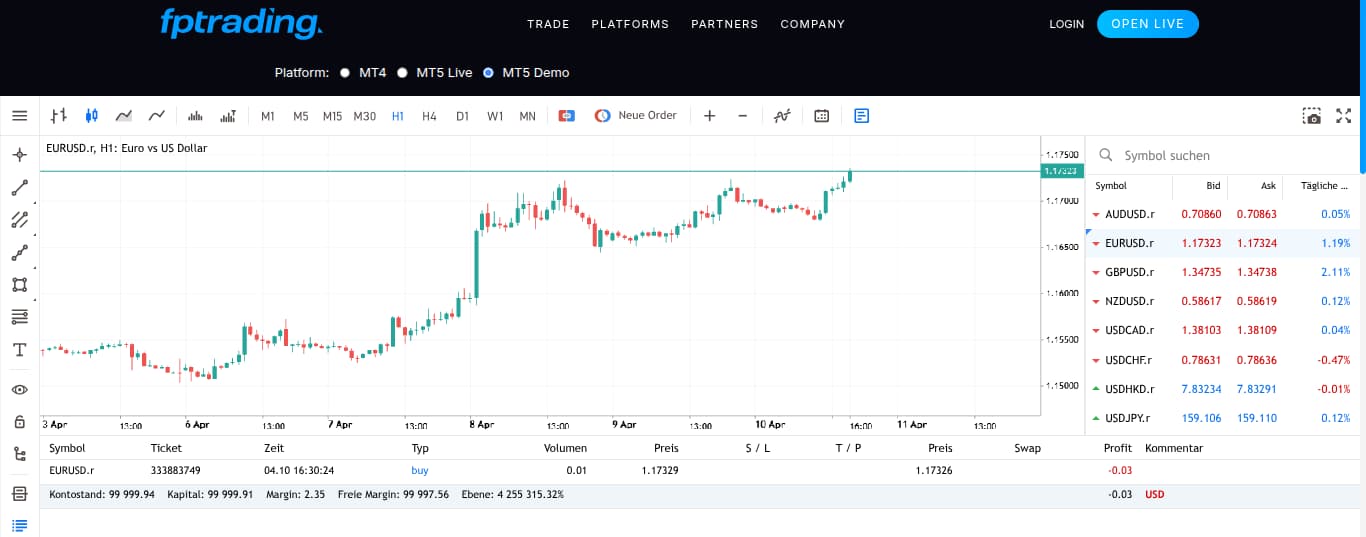This screenshot has width=1366, height=537.
Task: Click the OPEN LIVE button
Action: tap(1147, 24)
